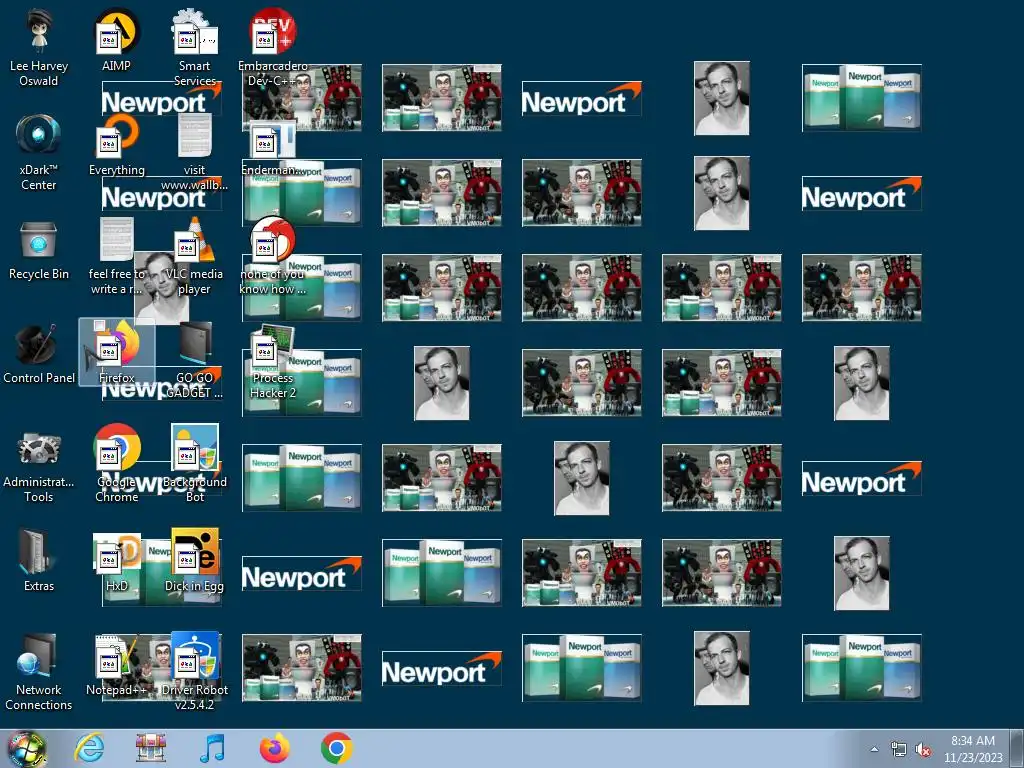Select the 'visit www.wallb...' text file

coord(195,152)
